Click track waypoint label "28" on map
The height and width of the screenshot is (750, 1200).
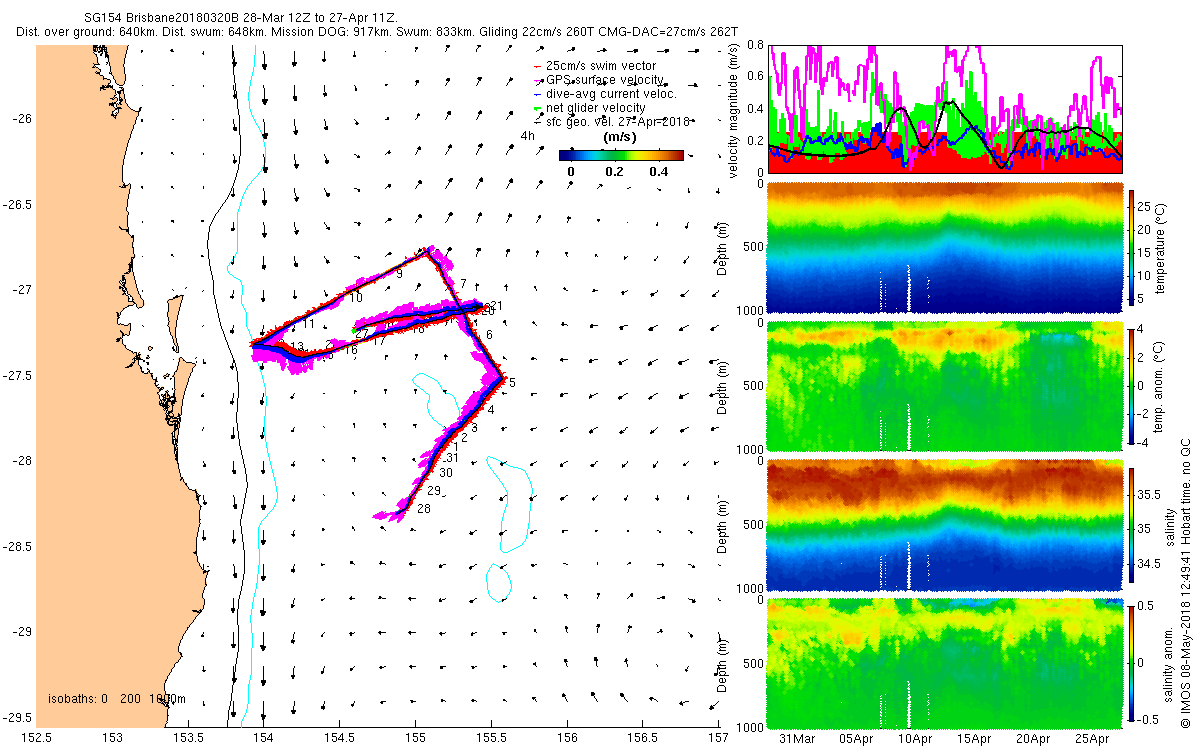pos(424,509)
